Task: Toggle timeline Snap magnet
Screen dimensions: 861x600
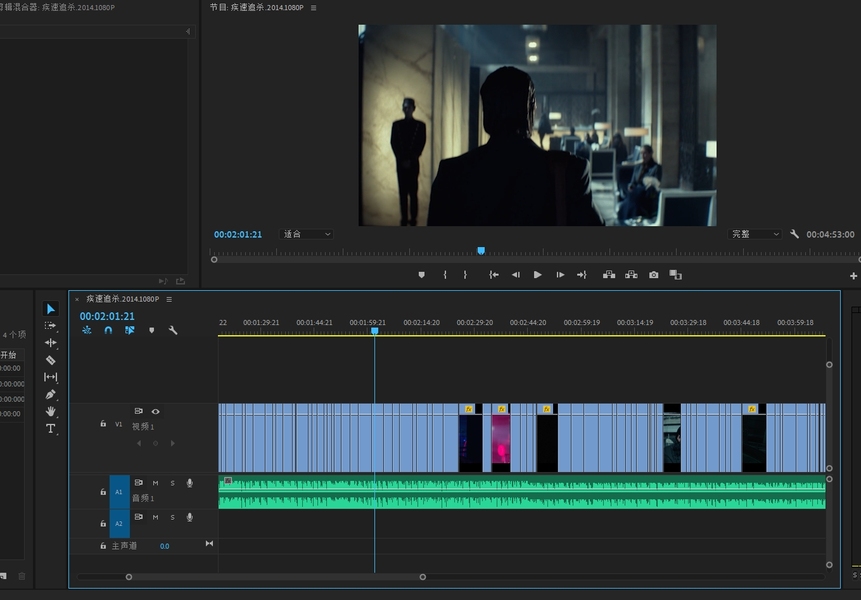Action: pyautogui.click(x=108, y=330)
